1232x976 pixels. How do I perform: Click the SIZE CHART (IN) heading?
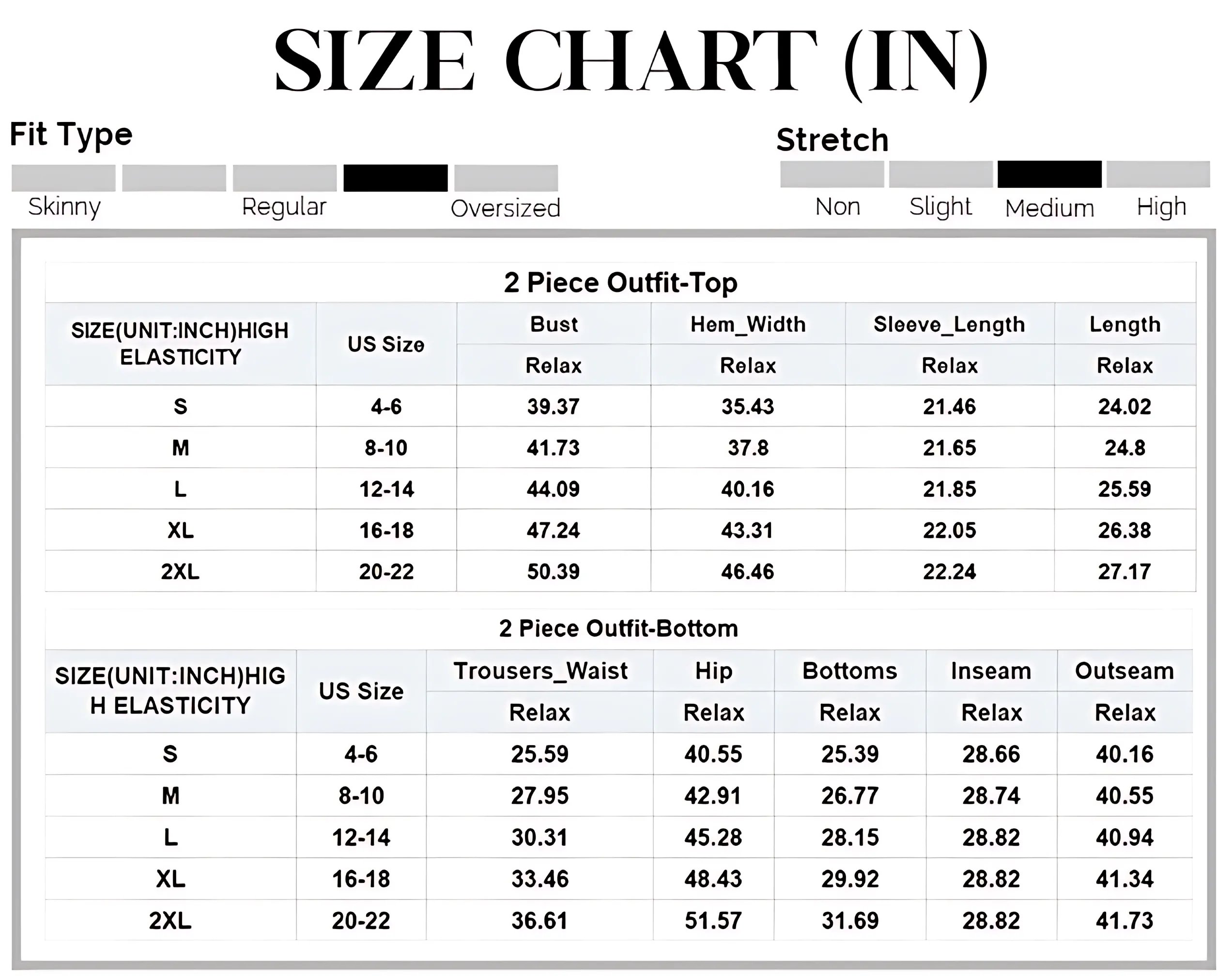pos(630,61)
